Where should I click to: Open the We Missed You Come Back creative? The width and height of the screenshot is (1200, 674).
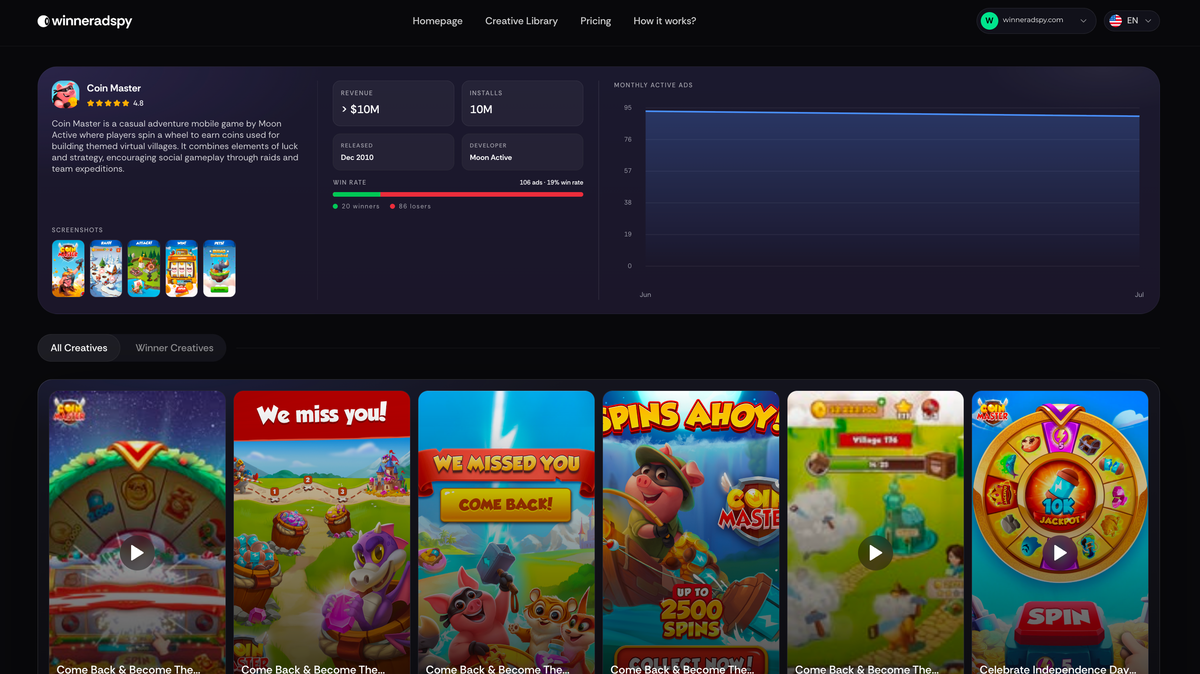click(x=506, y=532)
